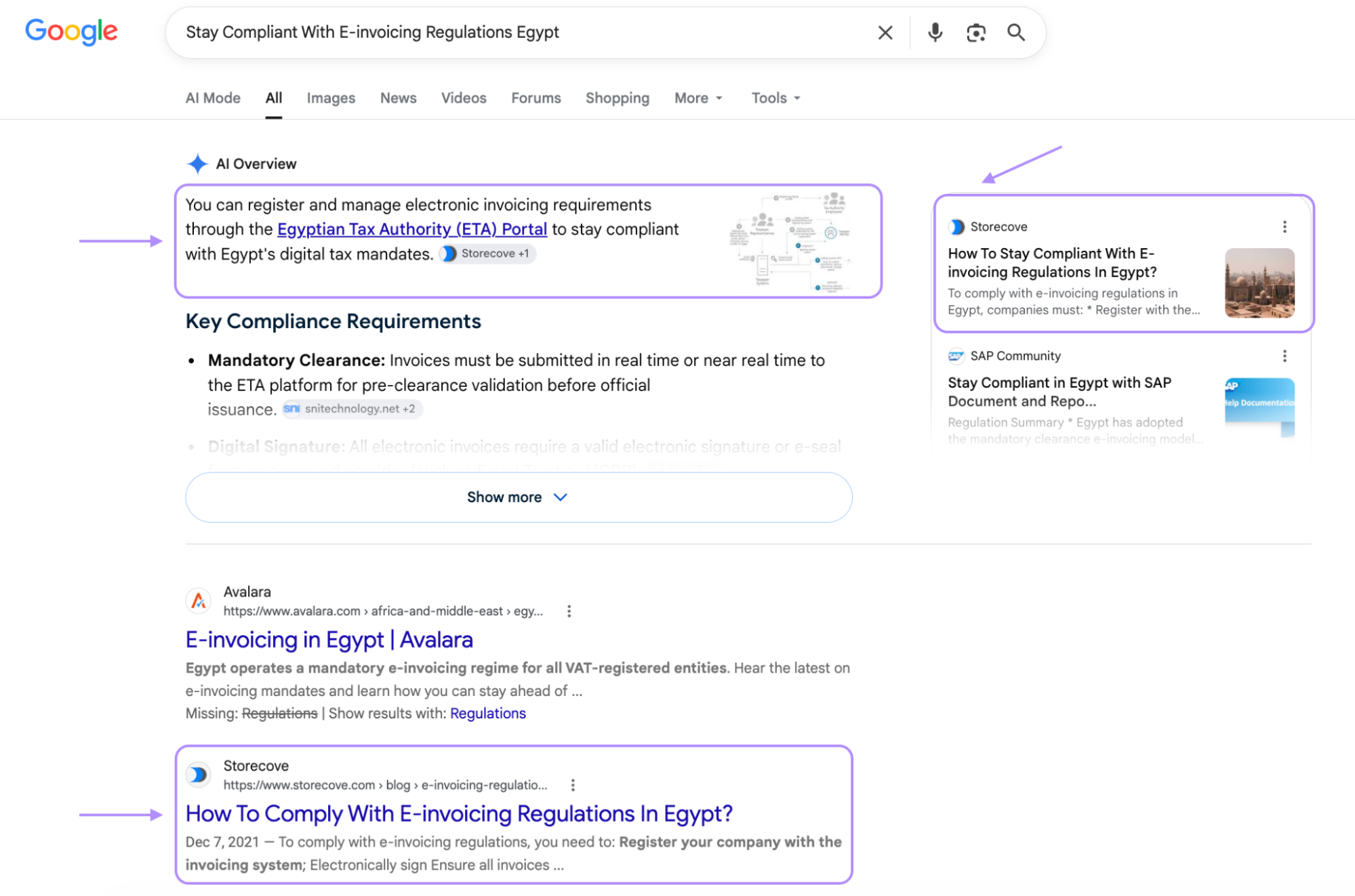The width and height of the screenshot is (1355, 896).
Task: Start voice search with the microphone icon
Action: (x=935, y=33)
